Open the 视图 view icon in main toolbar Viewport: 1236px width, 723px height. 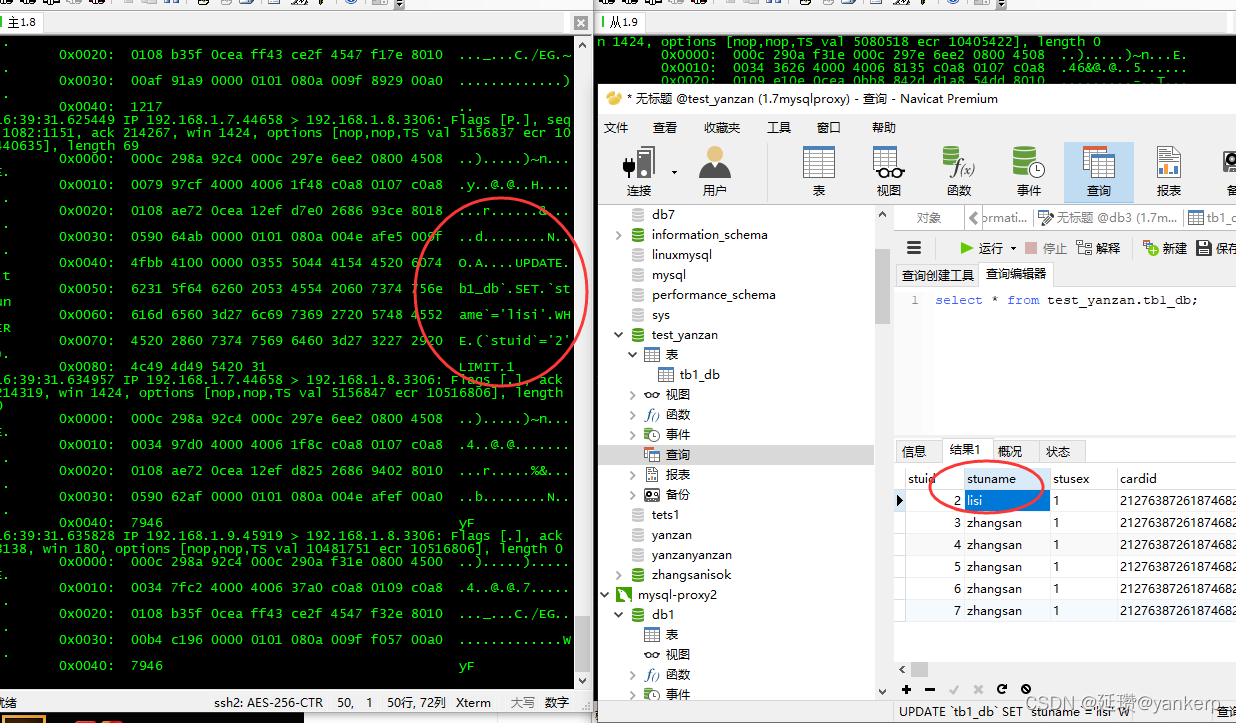pyautogui.click(x=888, y=170)
